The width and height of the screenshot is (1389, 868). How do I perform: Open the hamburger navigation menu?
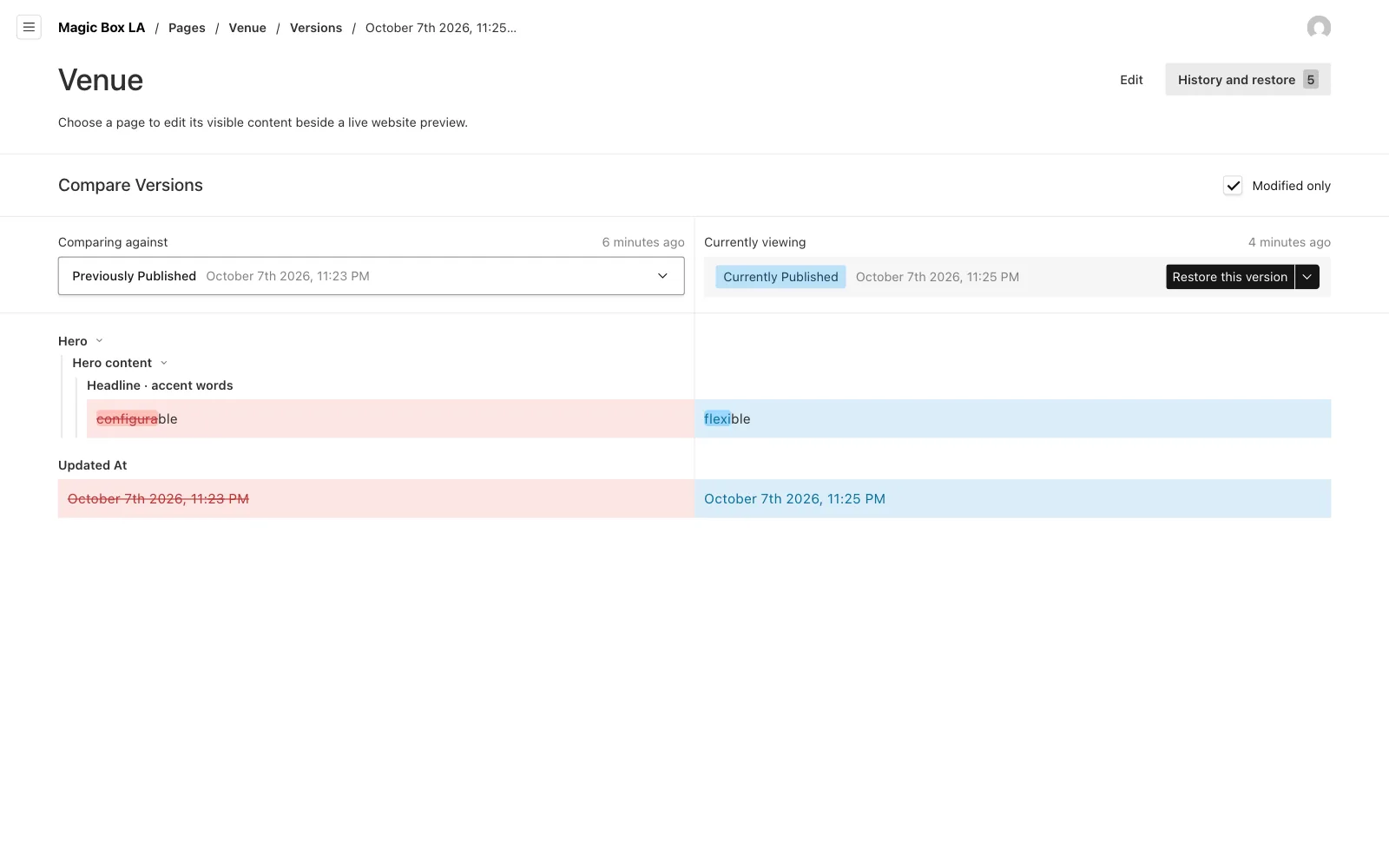(x=29, y=28)
